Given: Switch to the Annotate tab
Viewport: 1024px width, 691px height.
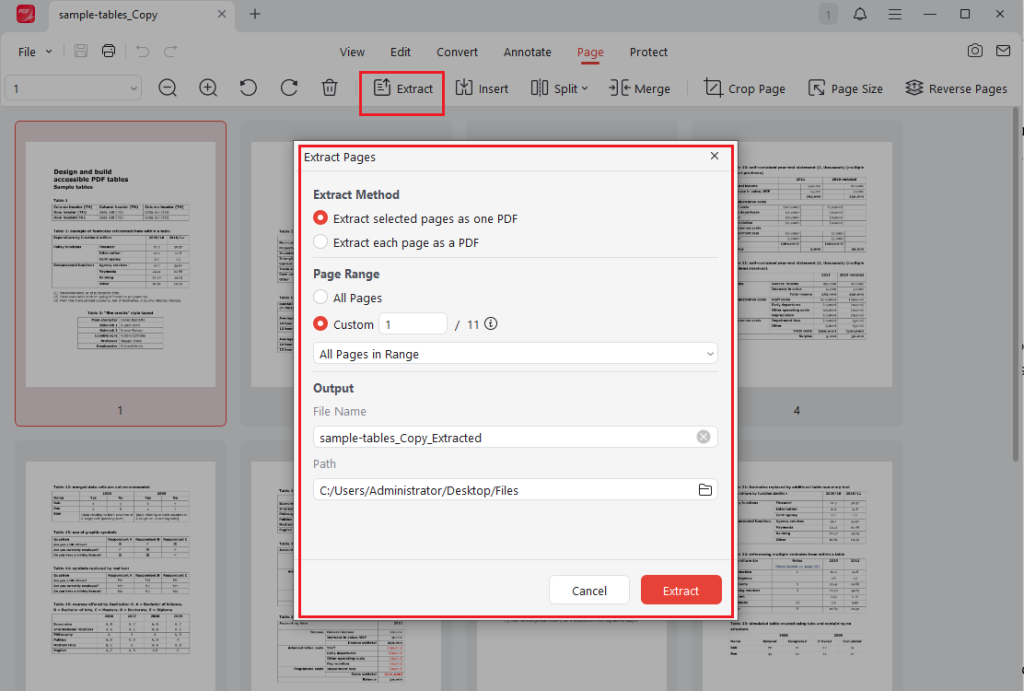Looking at the screenshot, I should pyautogui.click(x=527, y=52).
